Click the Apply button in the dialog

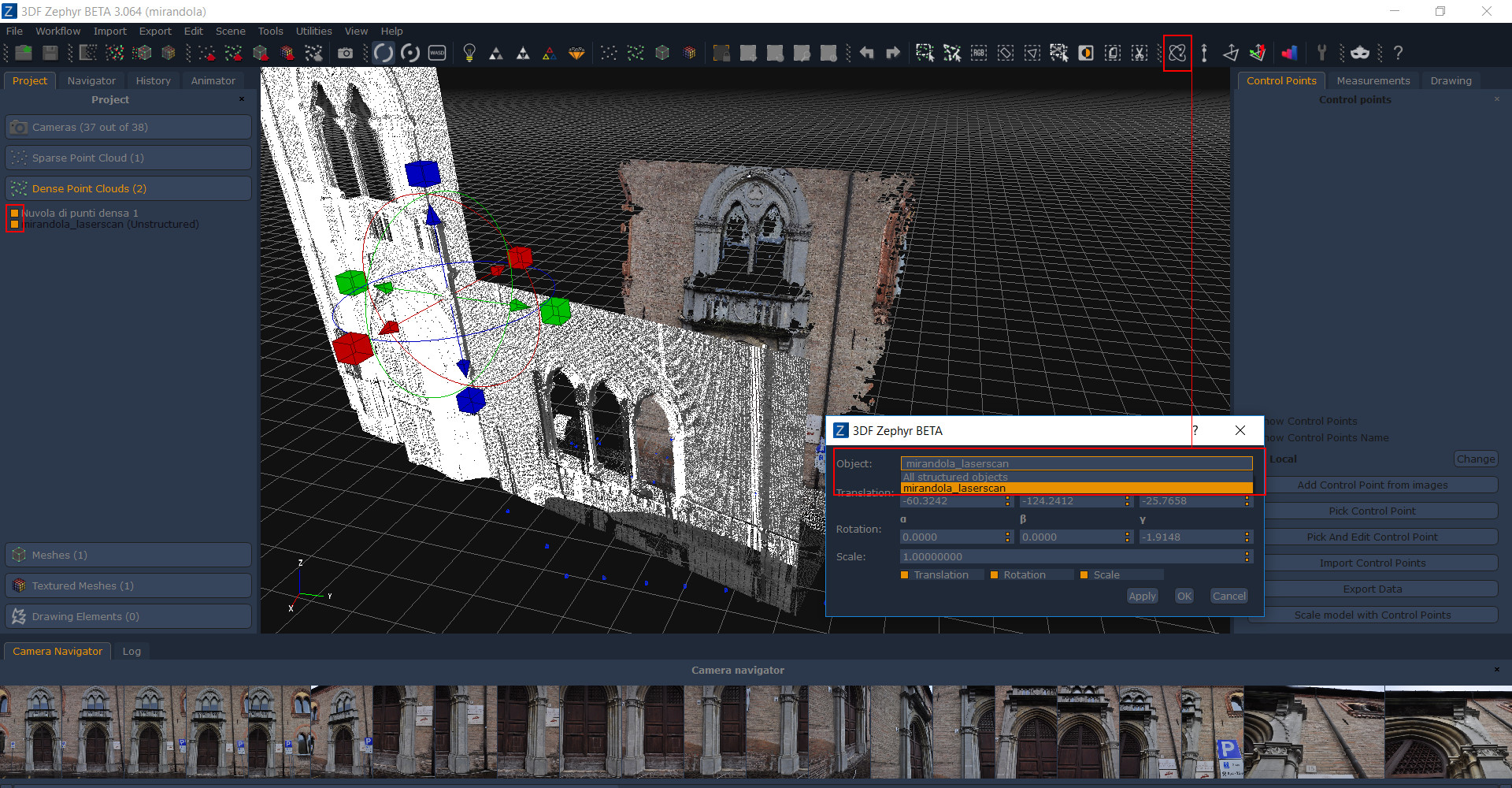click(x=1142, y=596)
